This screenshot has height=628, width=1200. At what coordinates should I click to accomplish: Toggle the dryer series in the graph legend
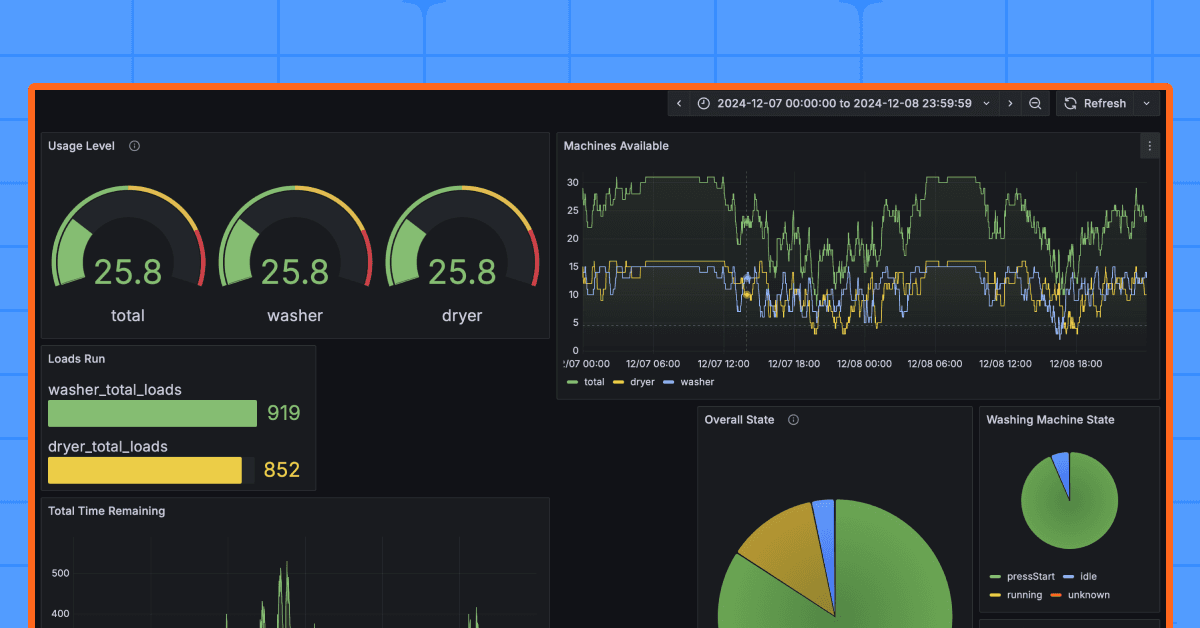pyautogui.click(x=641, y=381)
